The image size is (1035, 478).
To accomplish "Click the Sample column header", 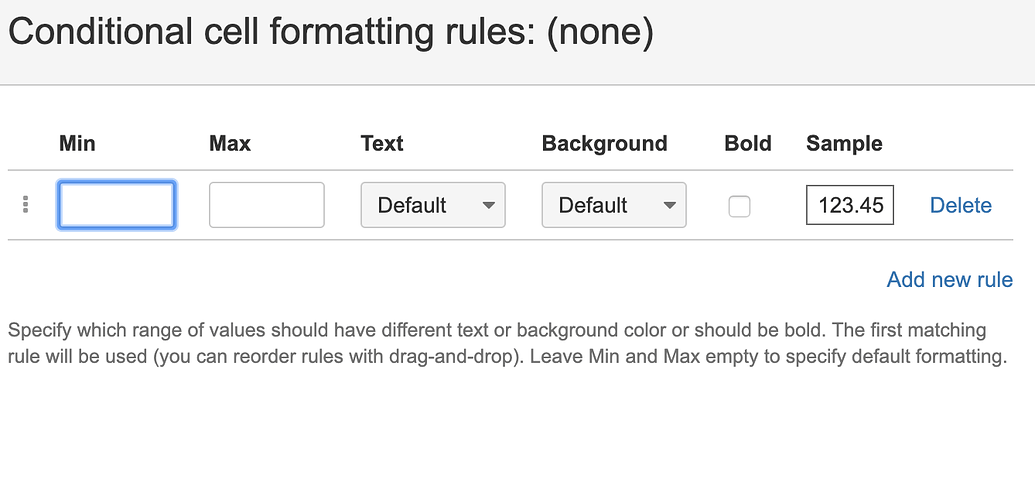I will click(844, 143).
